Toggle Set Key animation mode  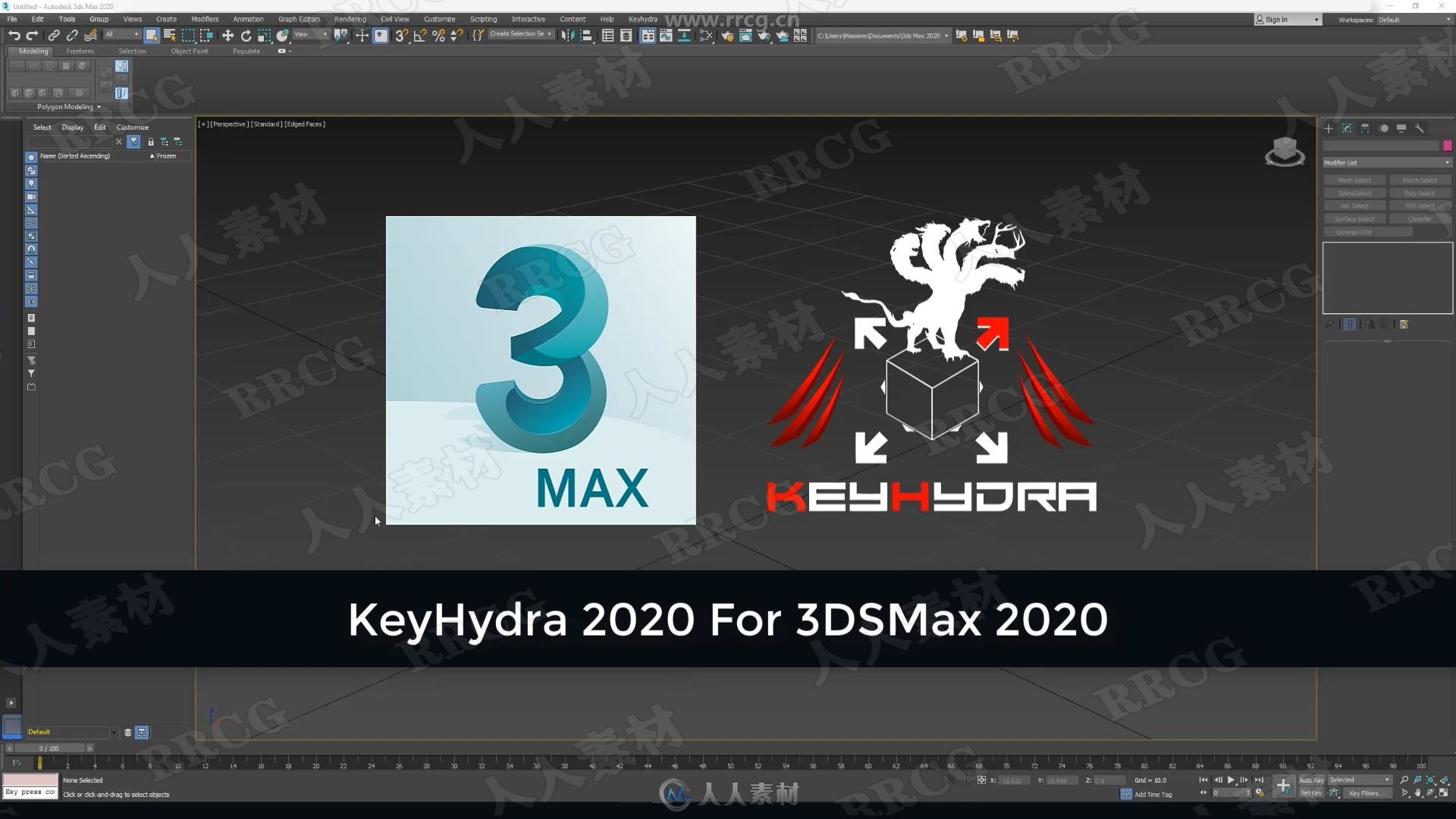coord(1311,793)
